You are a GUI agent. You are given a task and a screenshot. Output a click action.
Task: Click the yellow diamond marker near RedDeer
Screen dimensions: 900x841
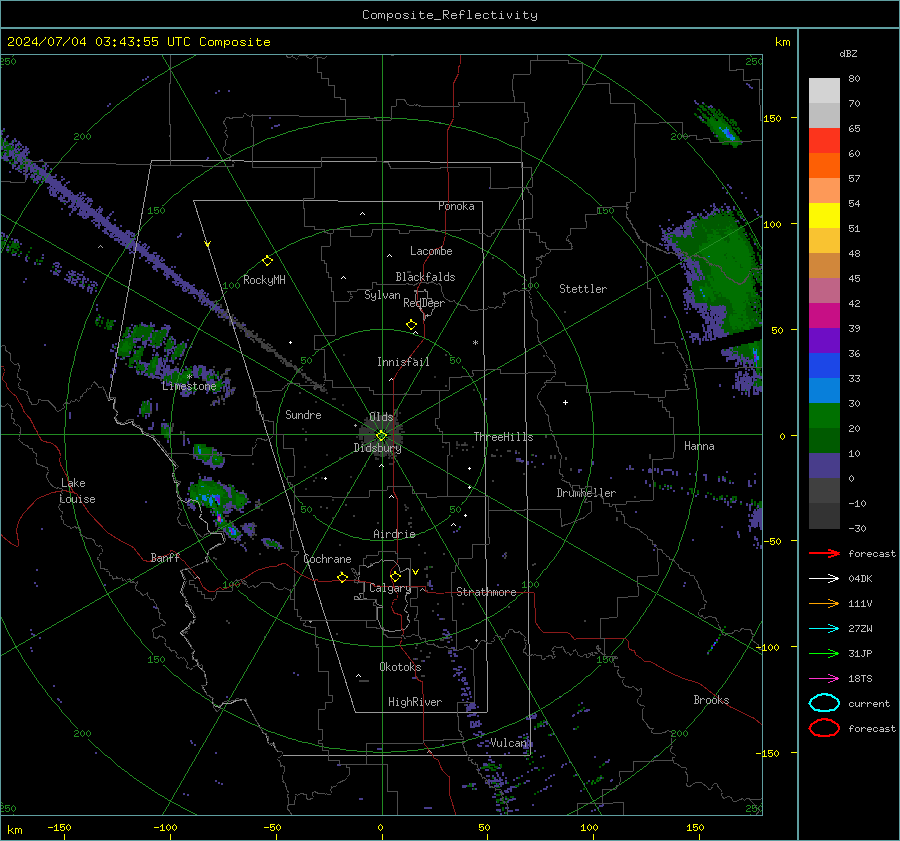411,325
